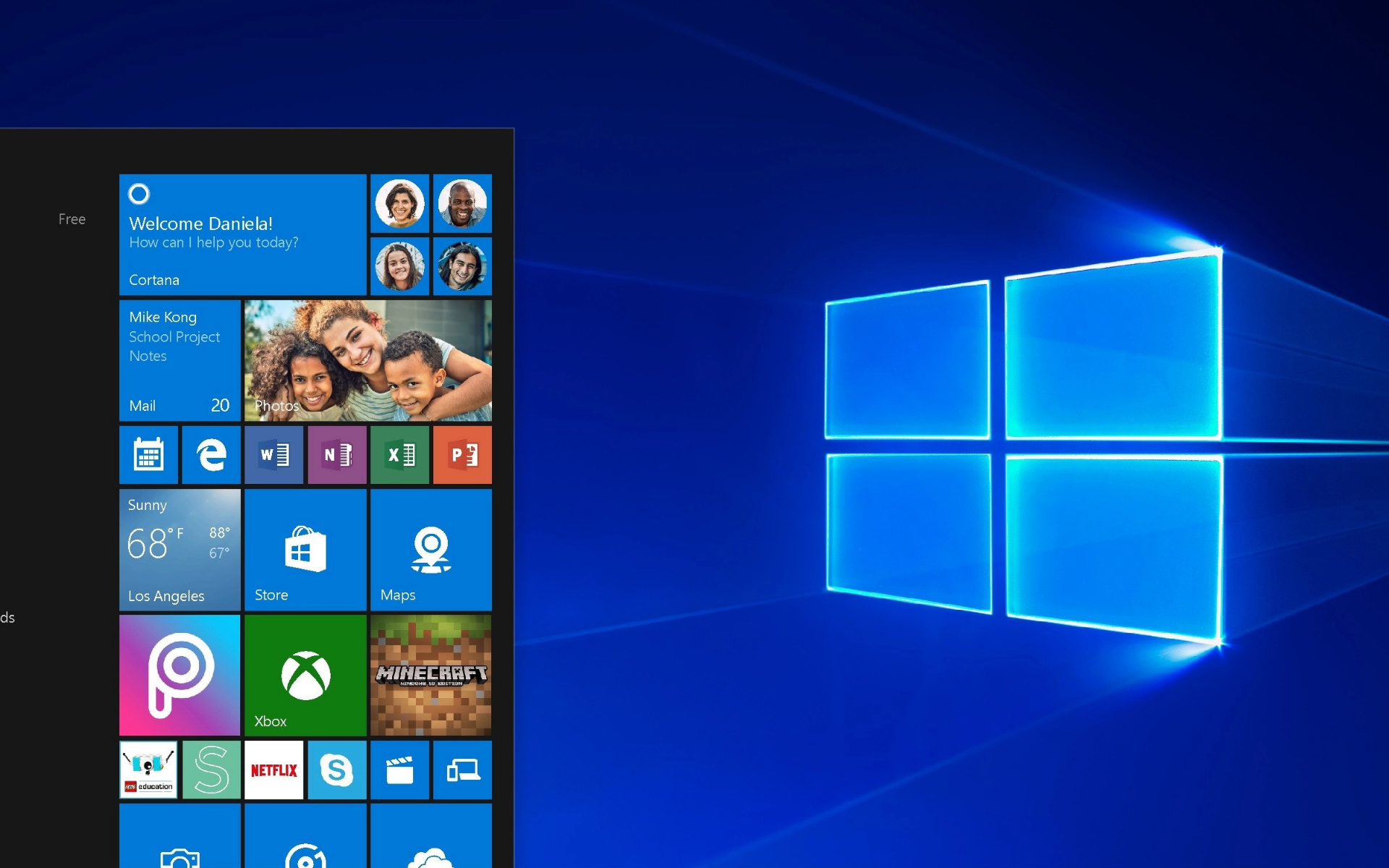Image resolution: width=1389 pixels, height=868 pixels.
Task: Open the Connect devices tile
Action: click(x=463, y=770)
